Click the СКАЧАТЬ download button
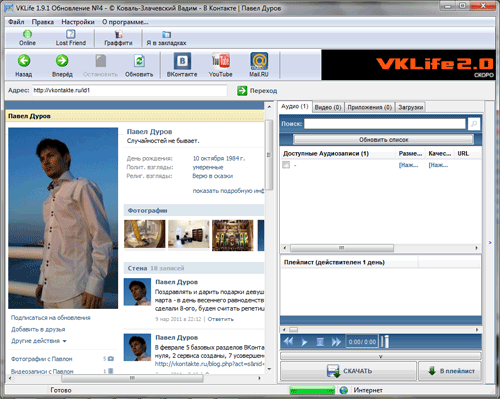Viewport: 500px width, 399px height. coord(348,371)
